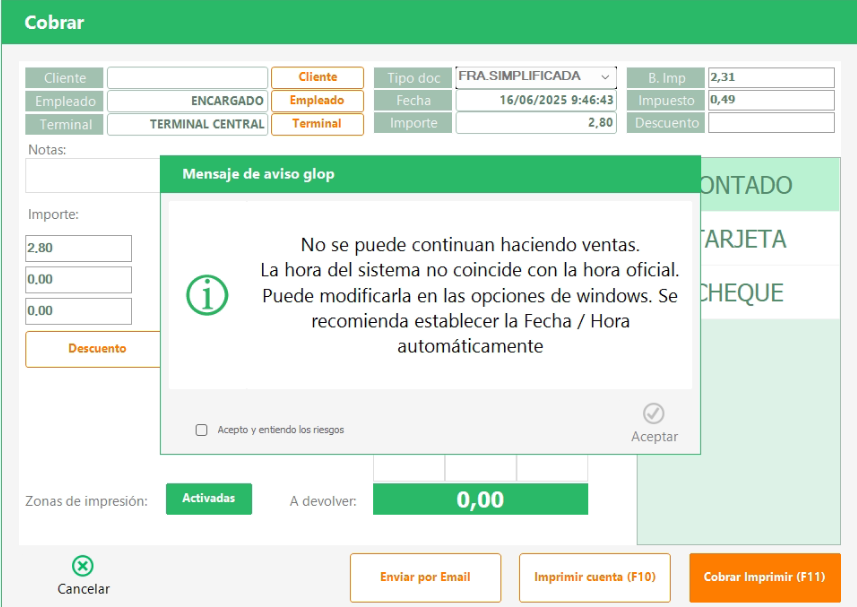The image size is (857, 607).
Task: Click the info icon in warning dialog
Action: 208,294
